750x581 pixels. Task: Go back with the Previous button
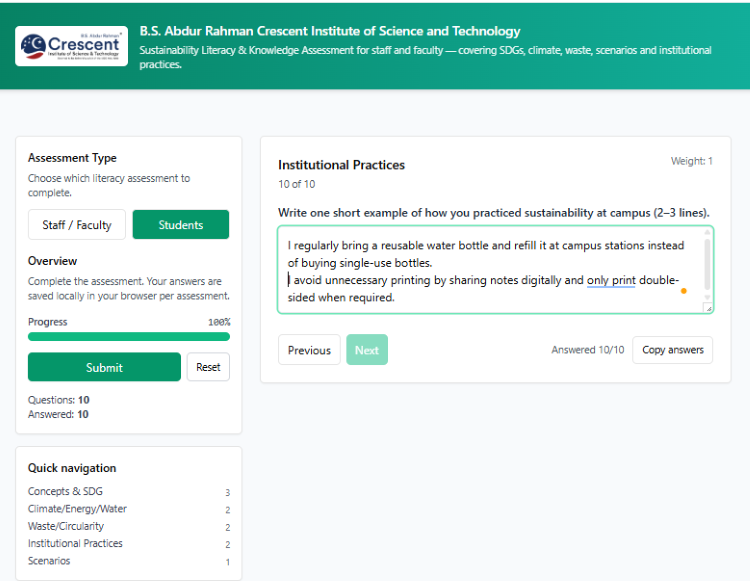click(x=309, y=350)
